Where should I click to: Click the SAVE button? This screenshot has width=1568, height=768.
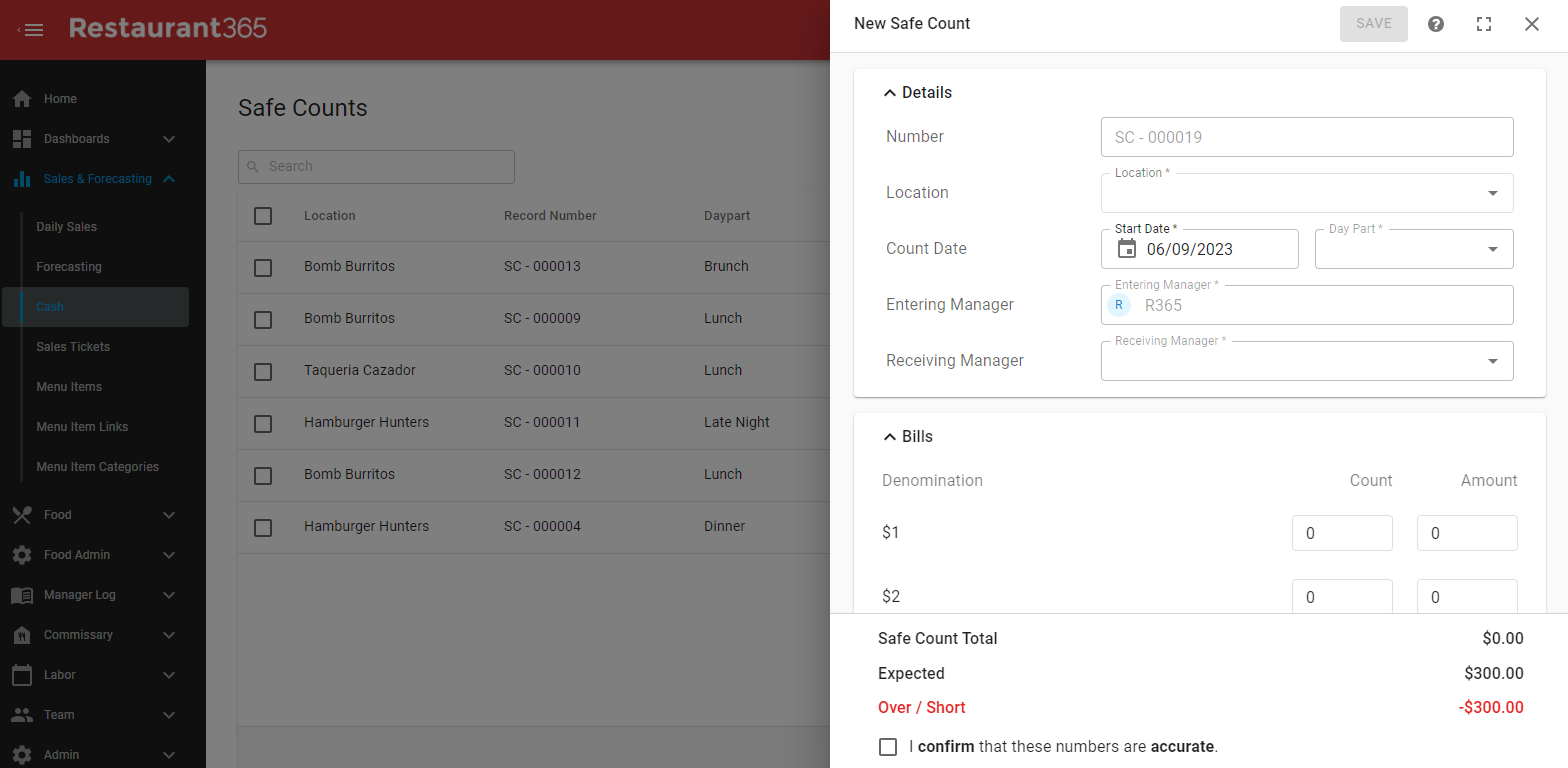1374,24
